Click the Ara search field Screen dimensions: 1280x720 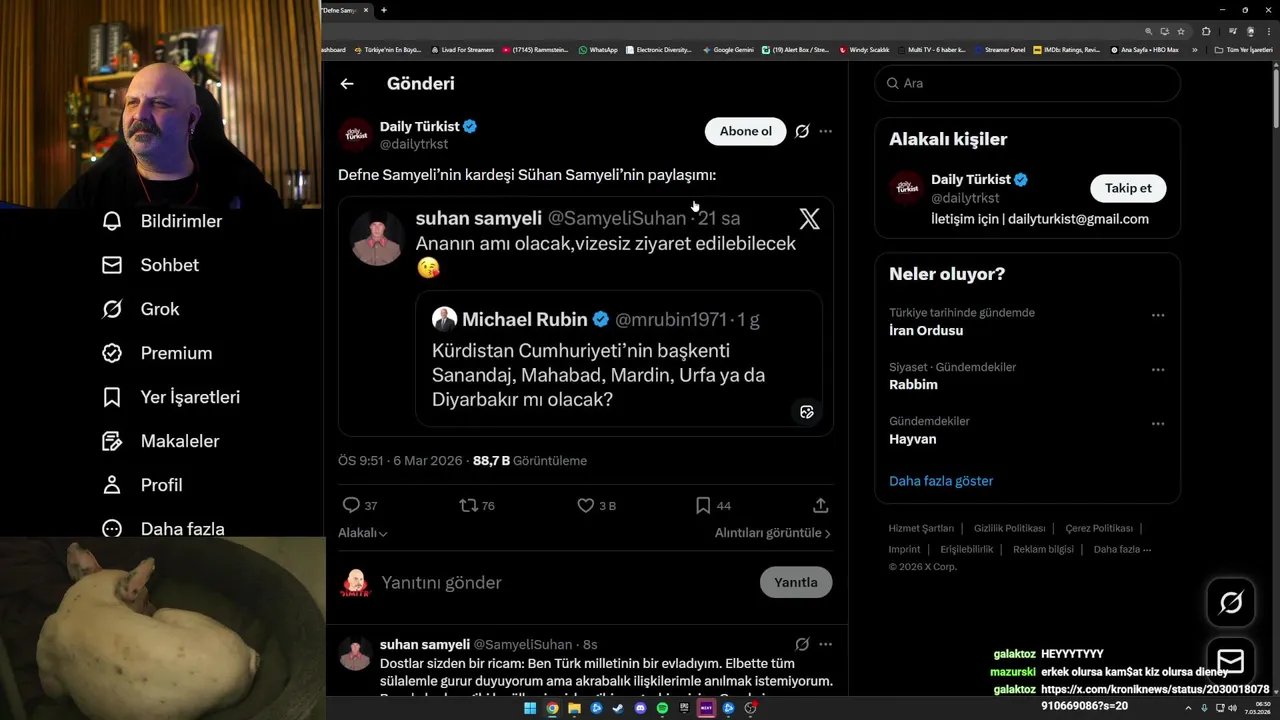coord(1027,83)
